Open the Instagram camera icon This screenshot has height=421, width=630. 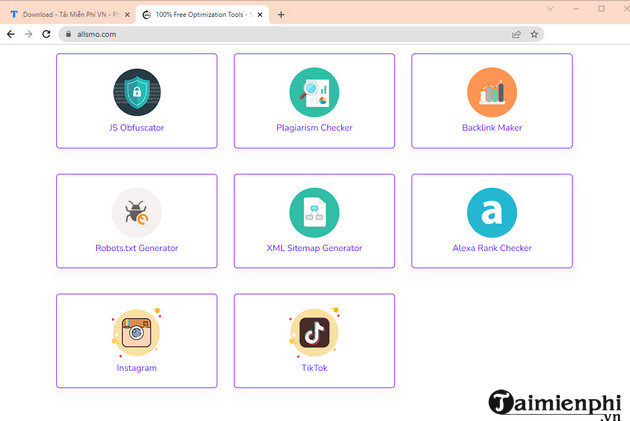pyautogui.click(x=137, y=332)
